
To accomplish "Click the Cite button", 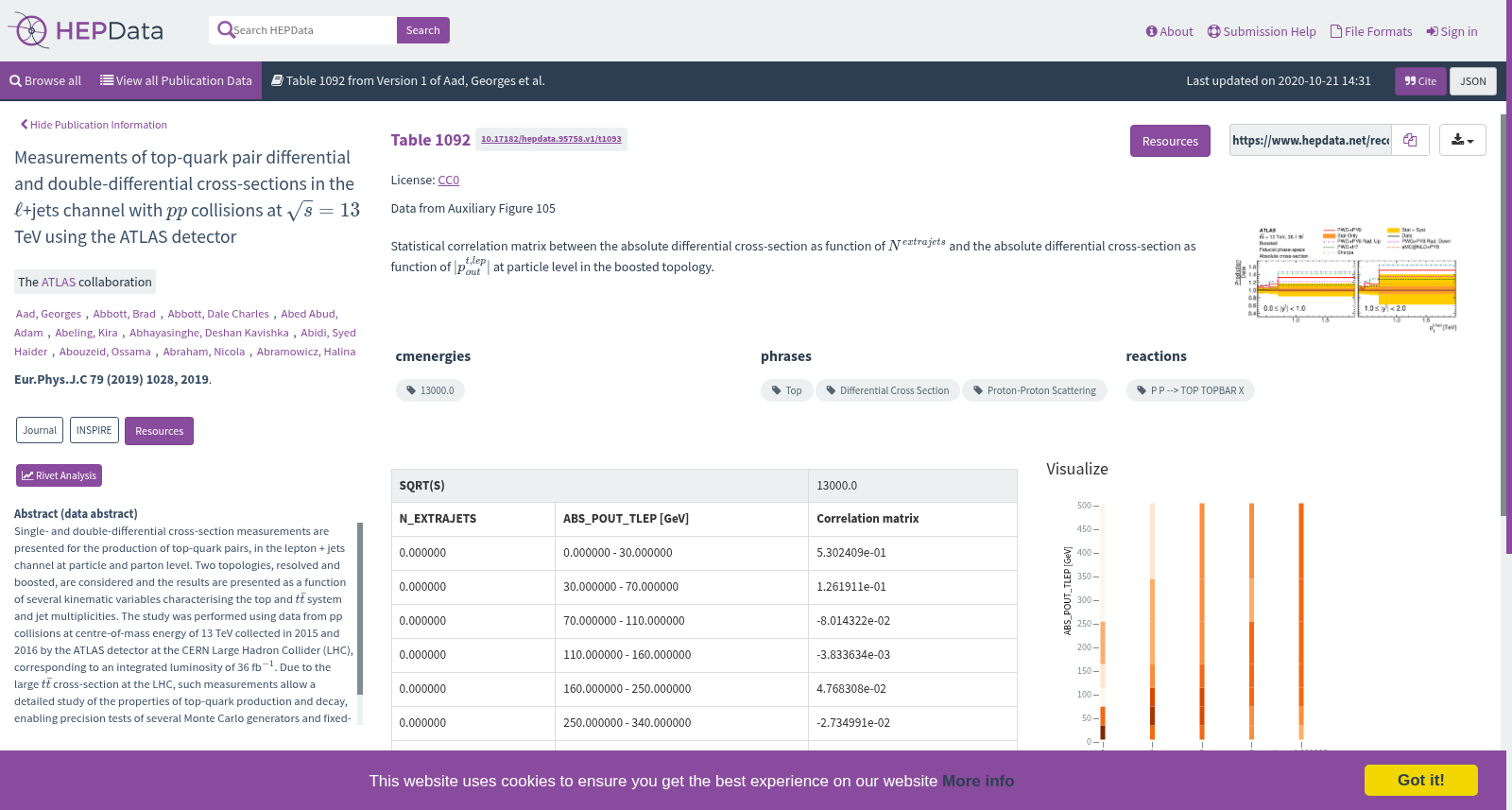I will pos(1420,81).
